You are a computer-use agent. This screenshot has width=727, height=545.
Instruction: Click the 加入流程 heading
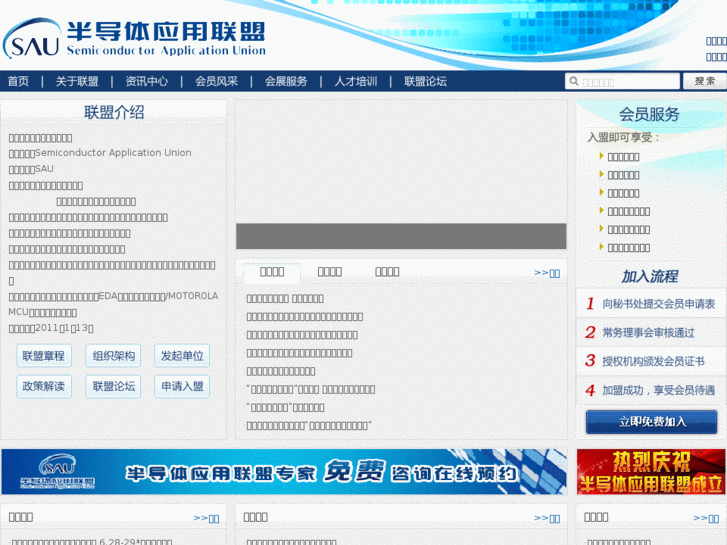[650, 276]
